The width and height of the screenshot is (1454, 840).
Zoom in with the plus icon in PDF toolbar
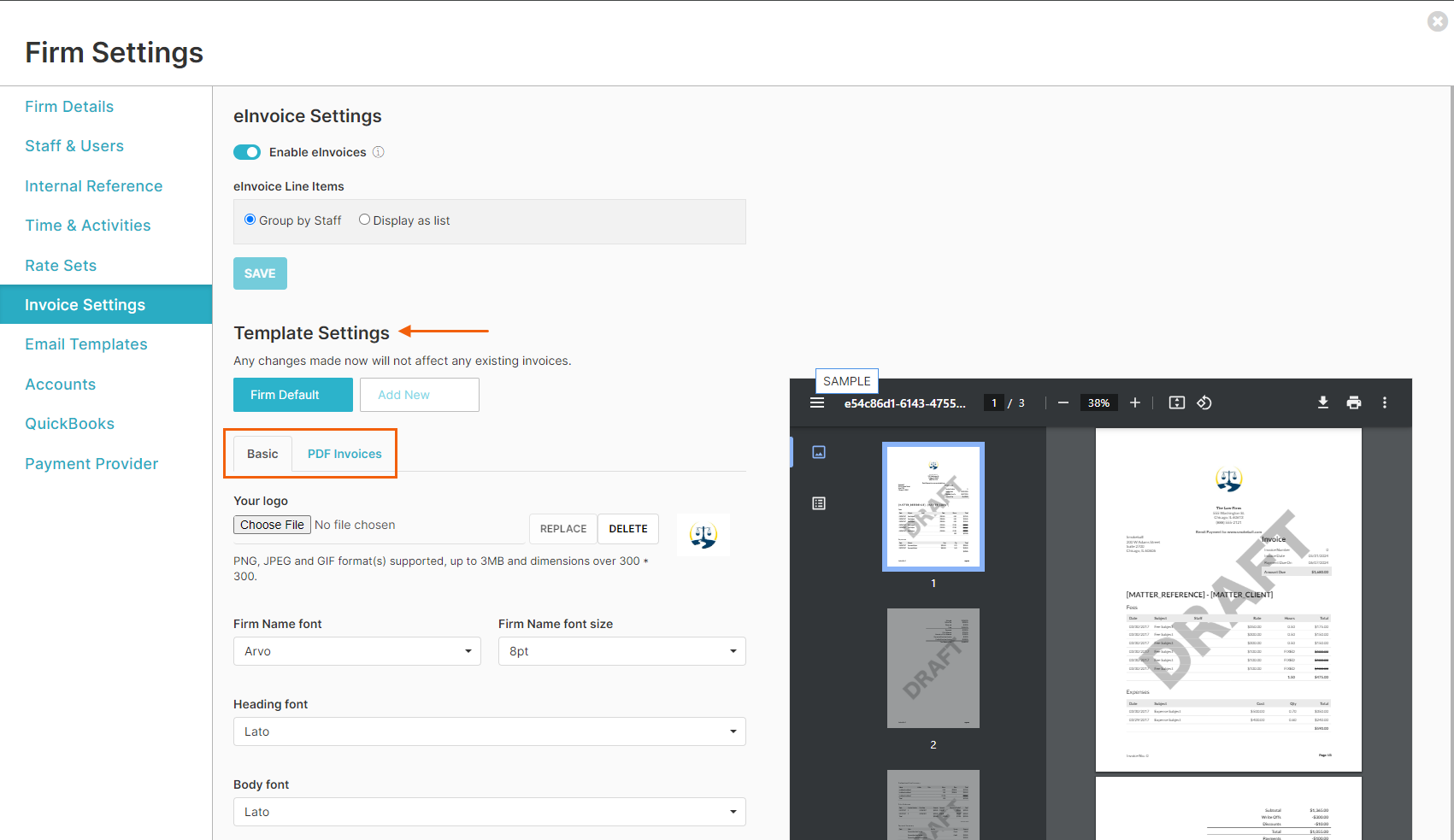1135,402
